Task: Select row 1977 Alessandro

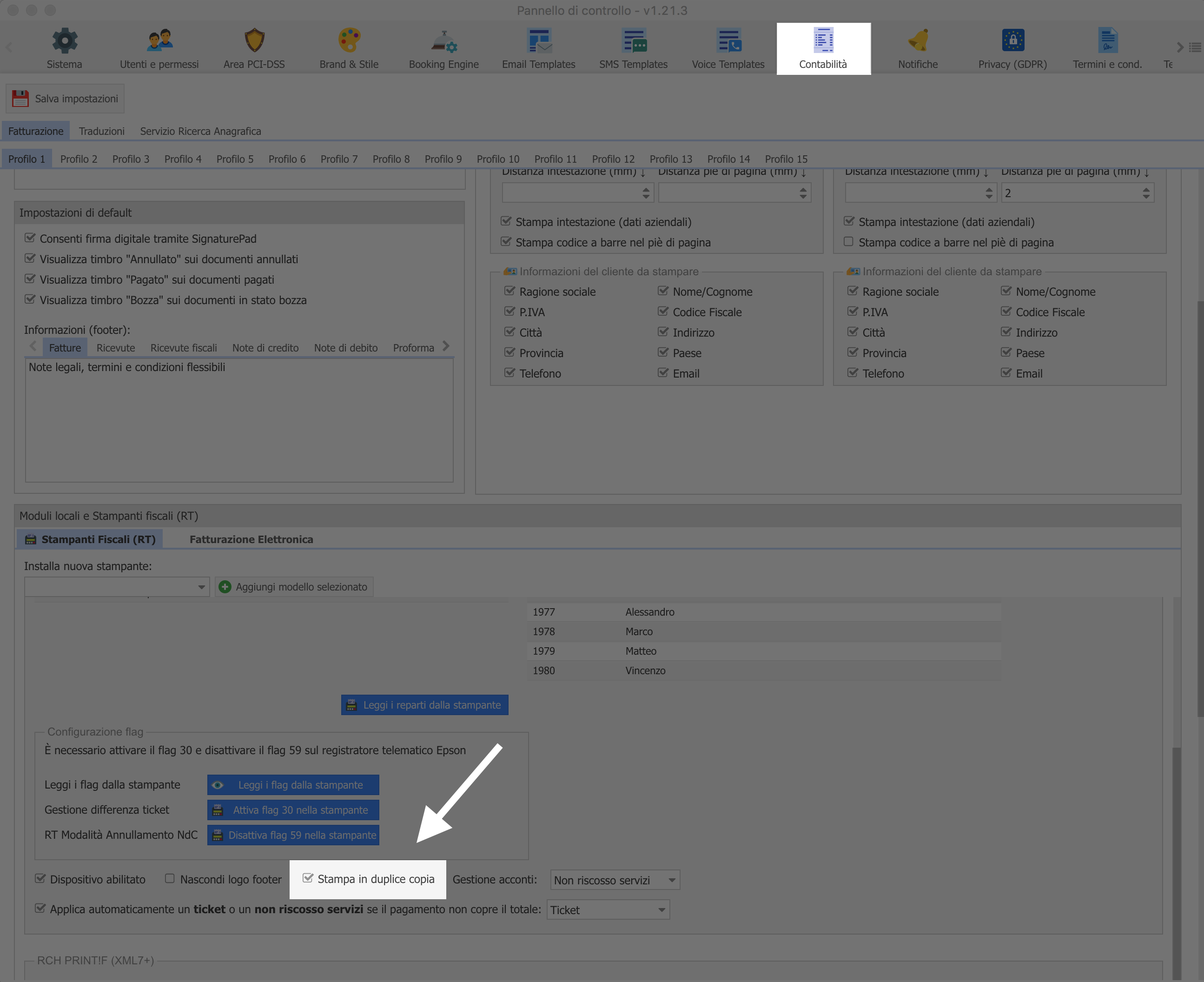Action: point(764,612)
